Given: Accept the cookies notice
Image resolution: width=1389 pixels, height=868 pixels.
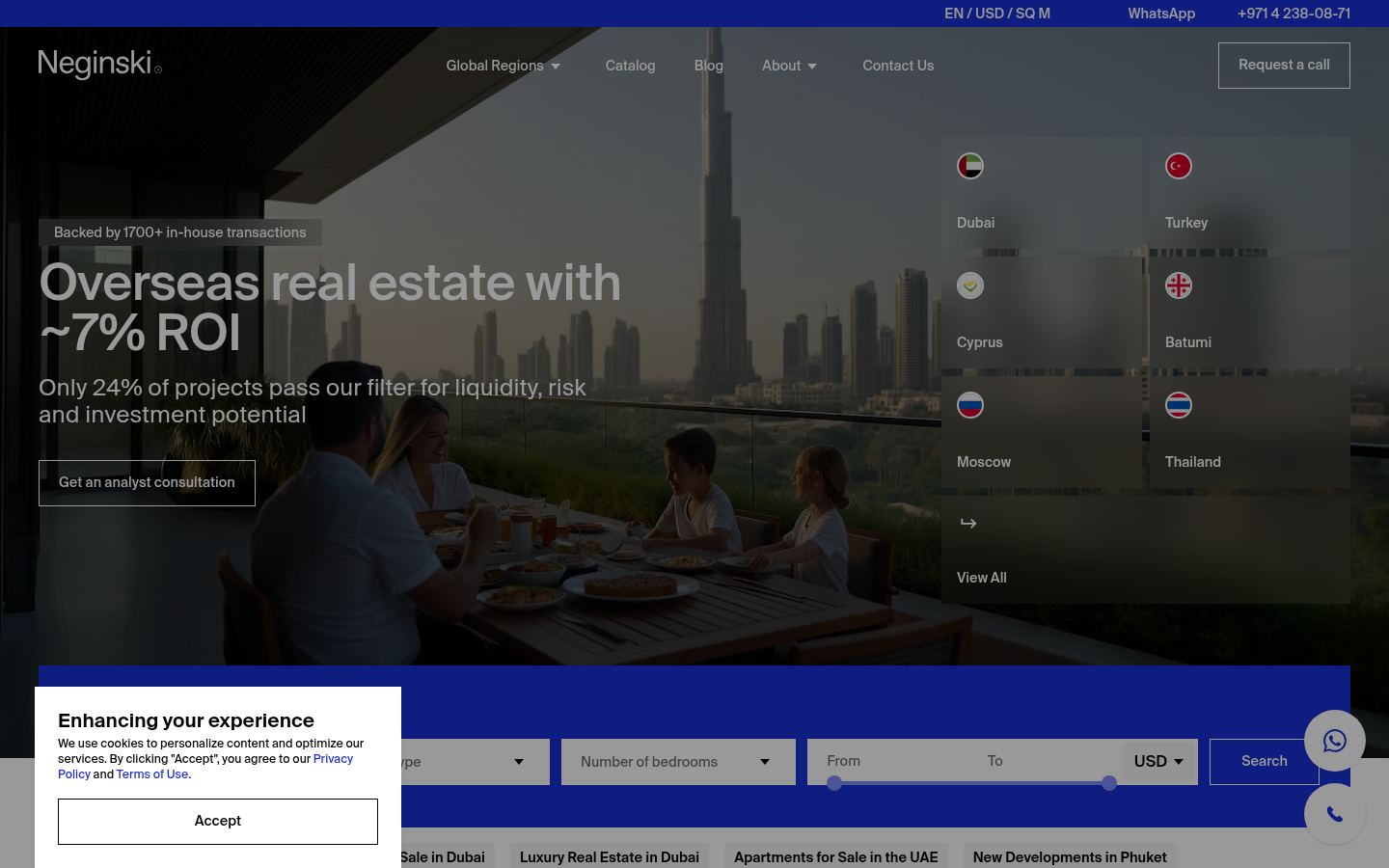Looking at the screenshot, I should (x=218, y=822).
